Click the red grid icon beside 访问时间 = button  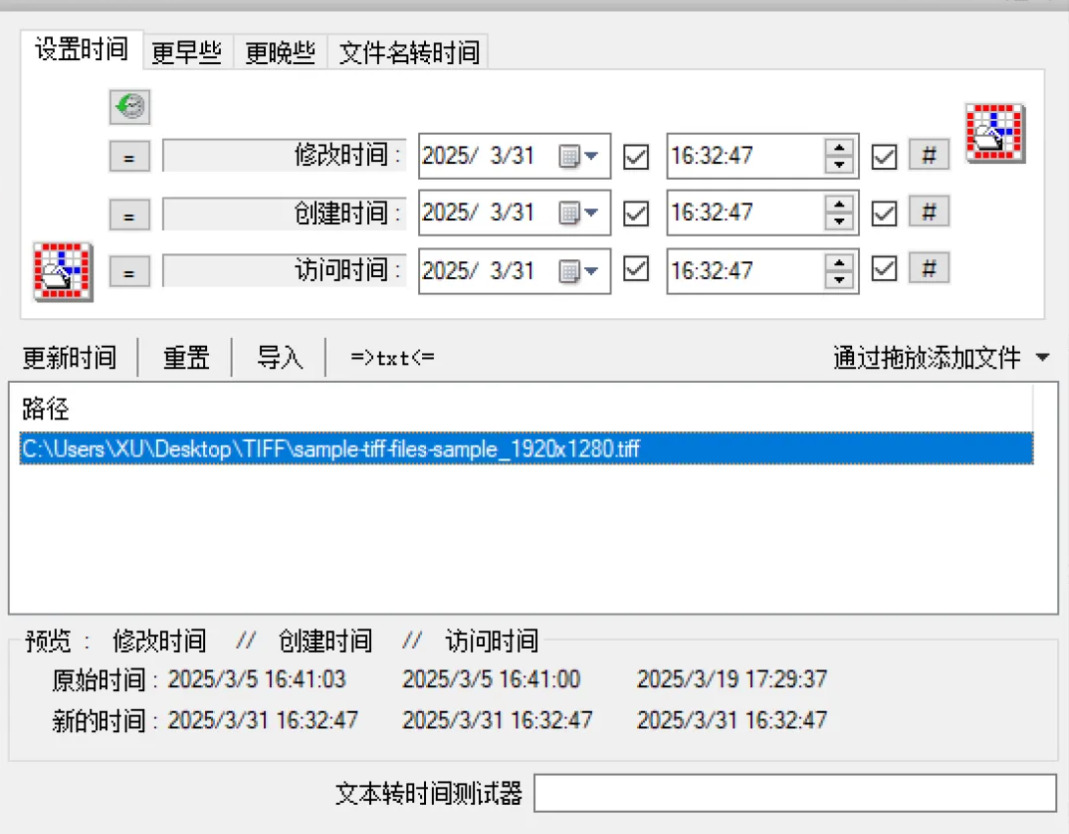(63, 271)
